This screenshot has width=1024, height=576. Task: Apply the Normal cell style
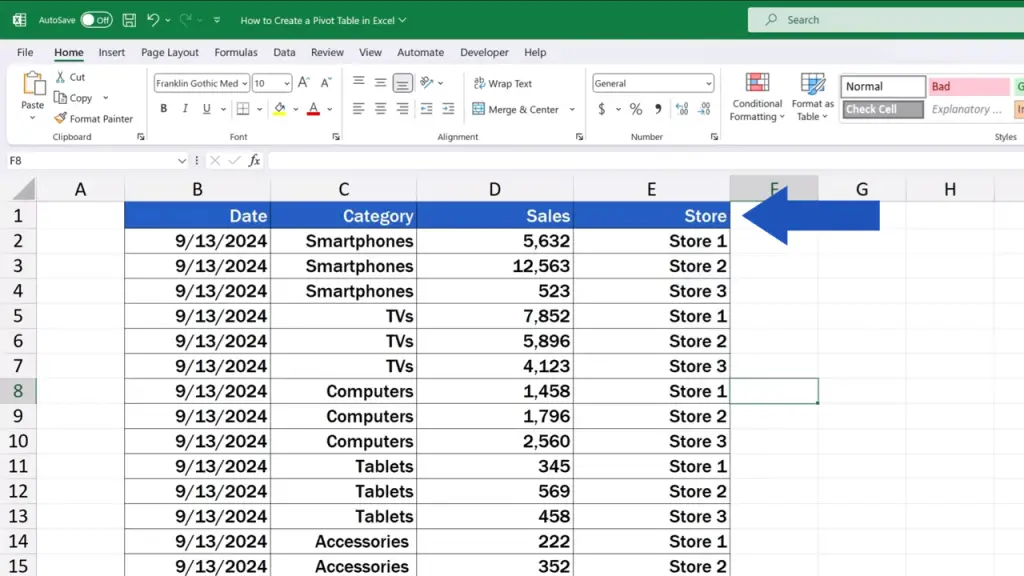tap(883, 86)
